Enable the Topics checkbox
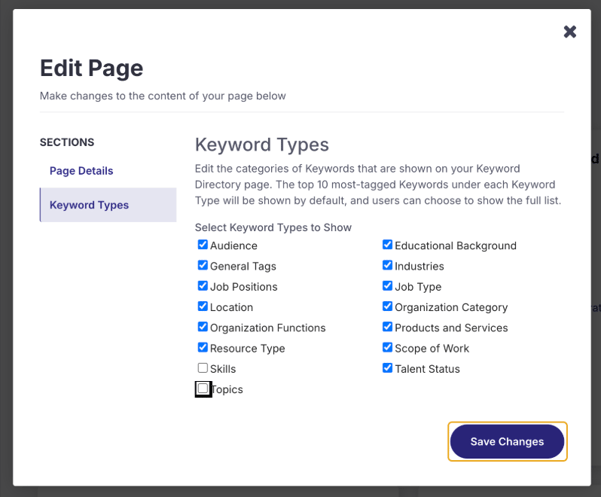 203,389
